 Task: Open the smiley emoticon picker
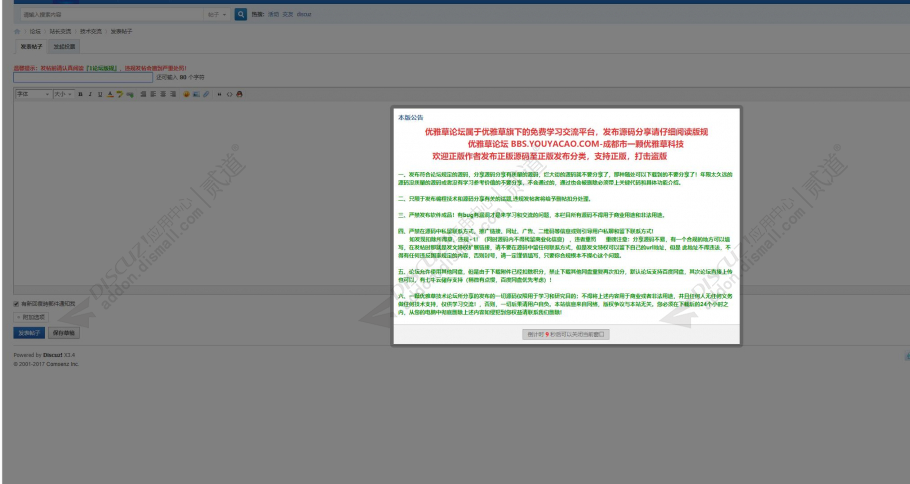tap(186, 94)
